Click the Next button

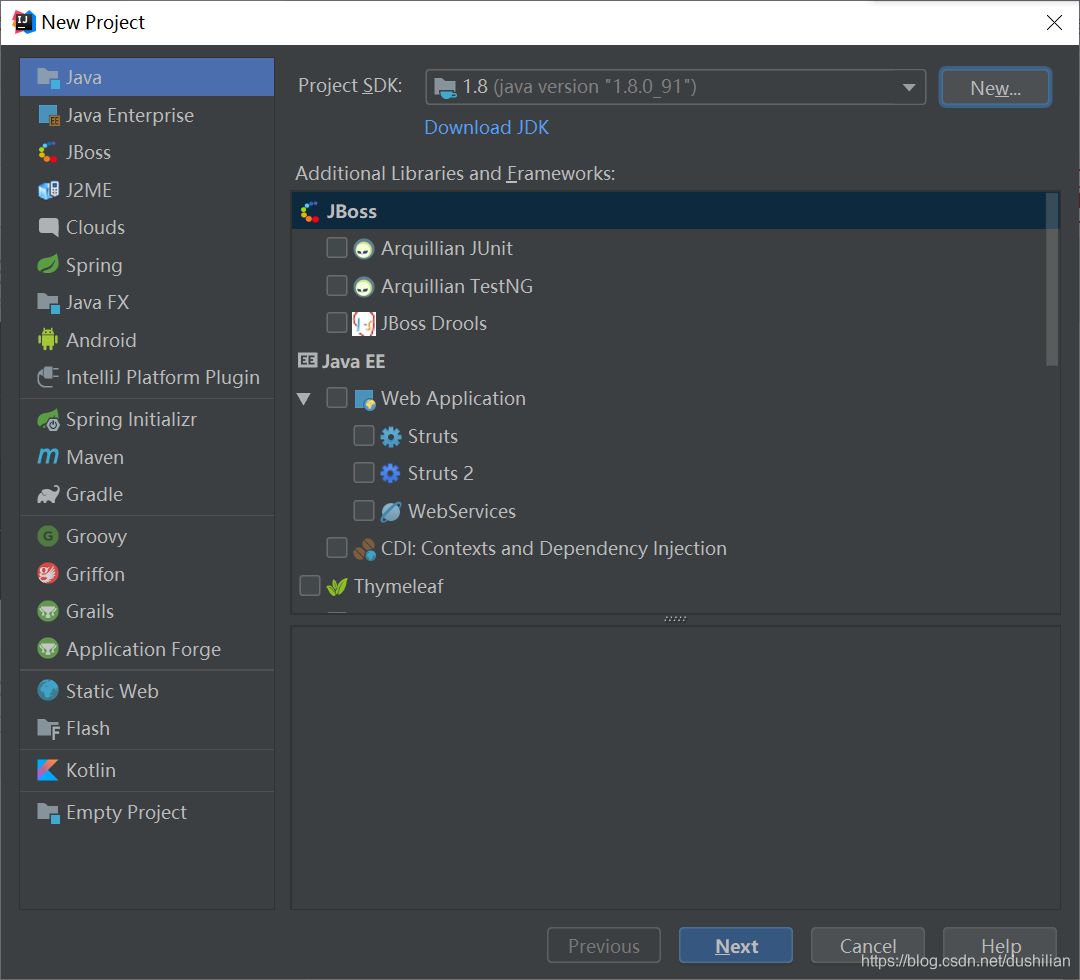pyautogui.click(x=736, y=946)
